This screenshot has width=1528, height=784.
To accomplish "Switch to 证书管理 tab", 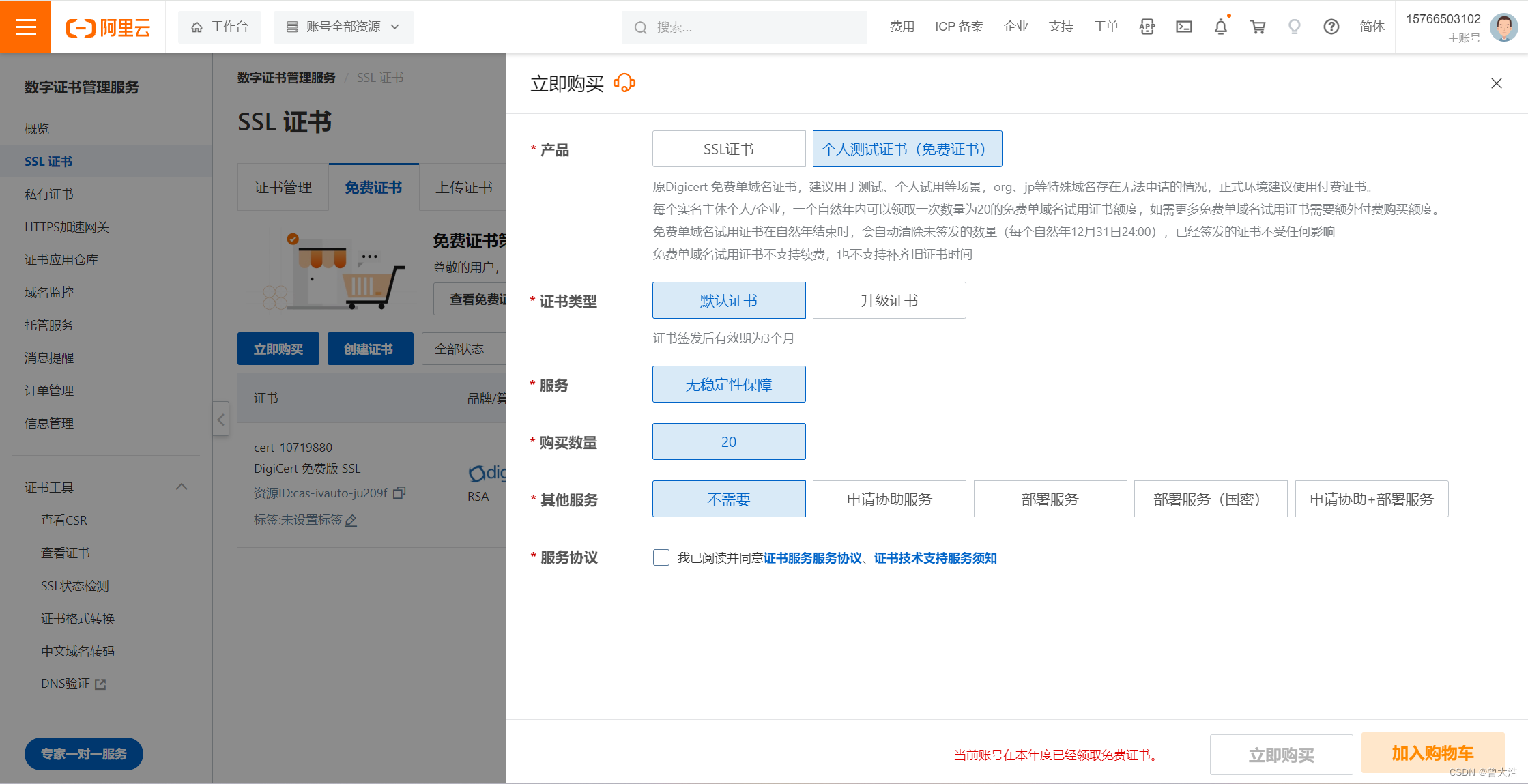I will click(x=283, y=187).
